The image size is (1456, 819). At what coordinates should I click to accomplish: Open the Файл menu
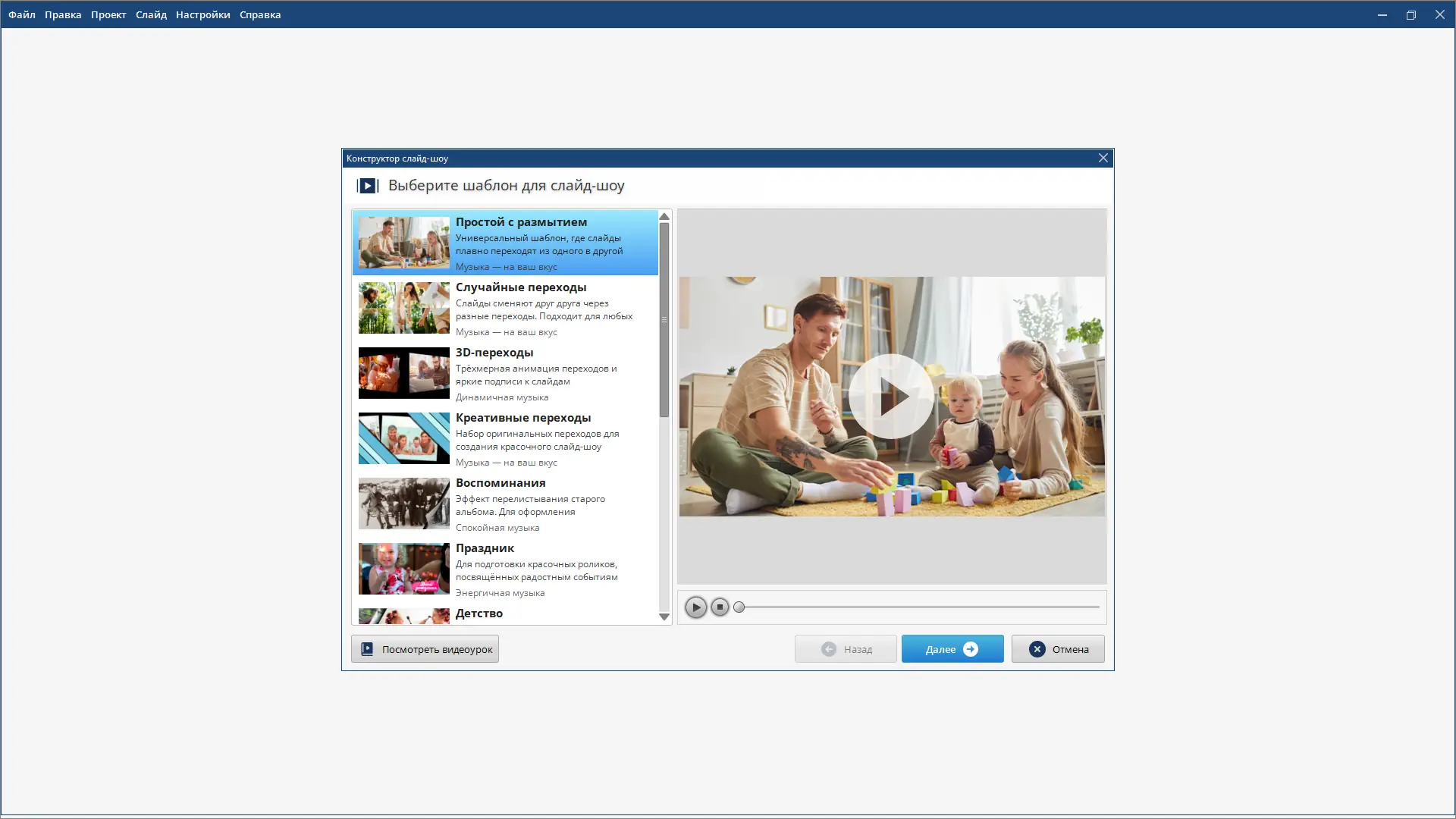[22, 14]
